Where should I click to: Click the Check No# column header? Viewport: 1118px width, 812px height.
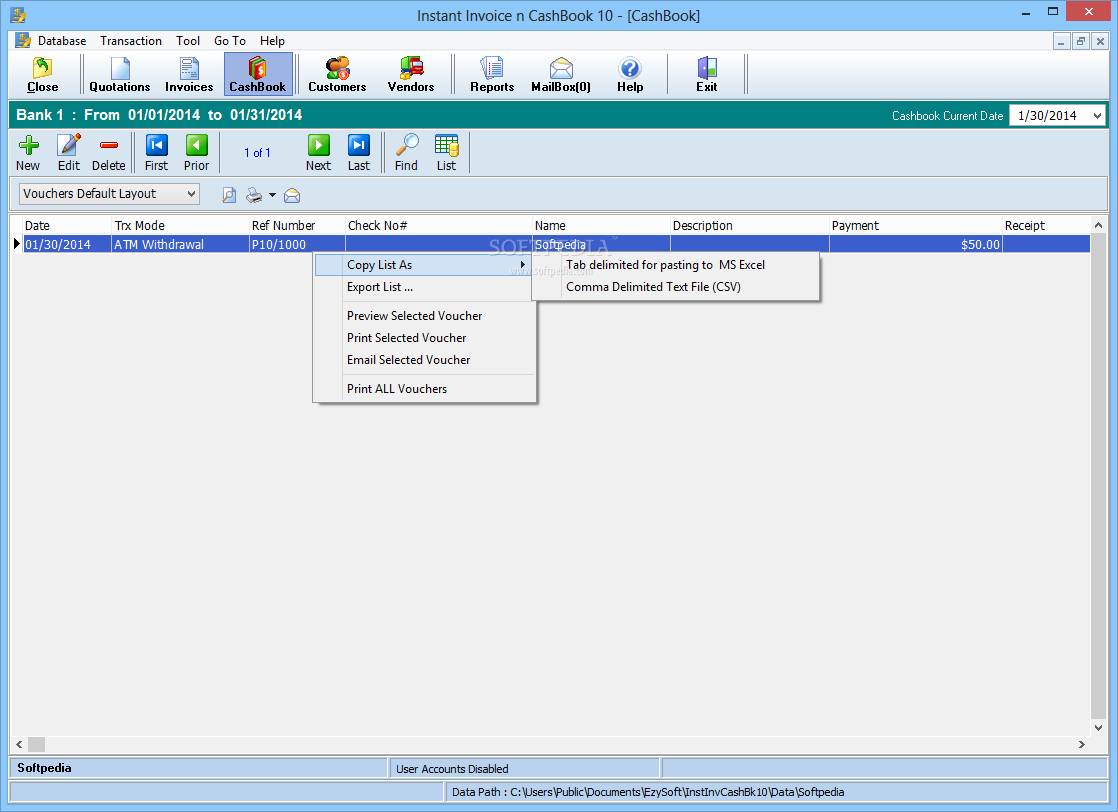(439, 225)
